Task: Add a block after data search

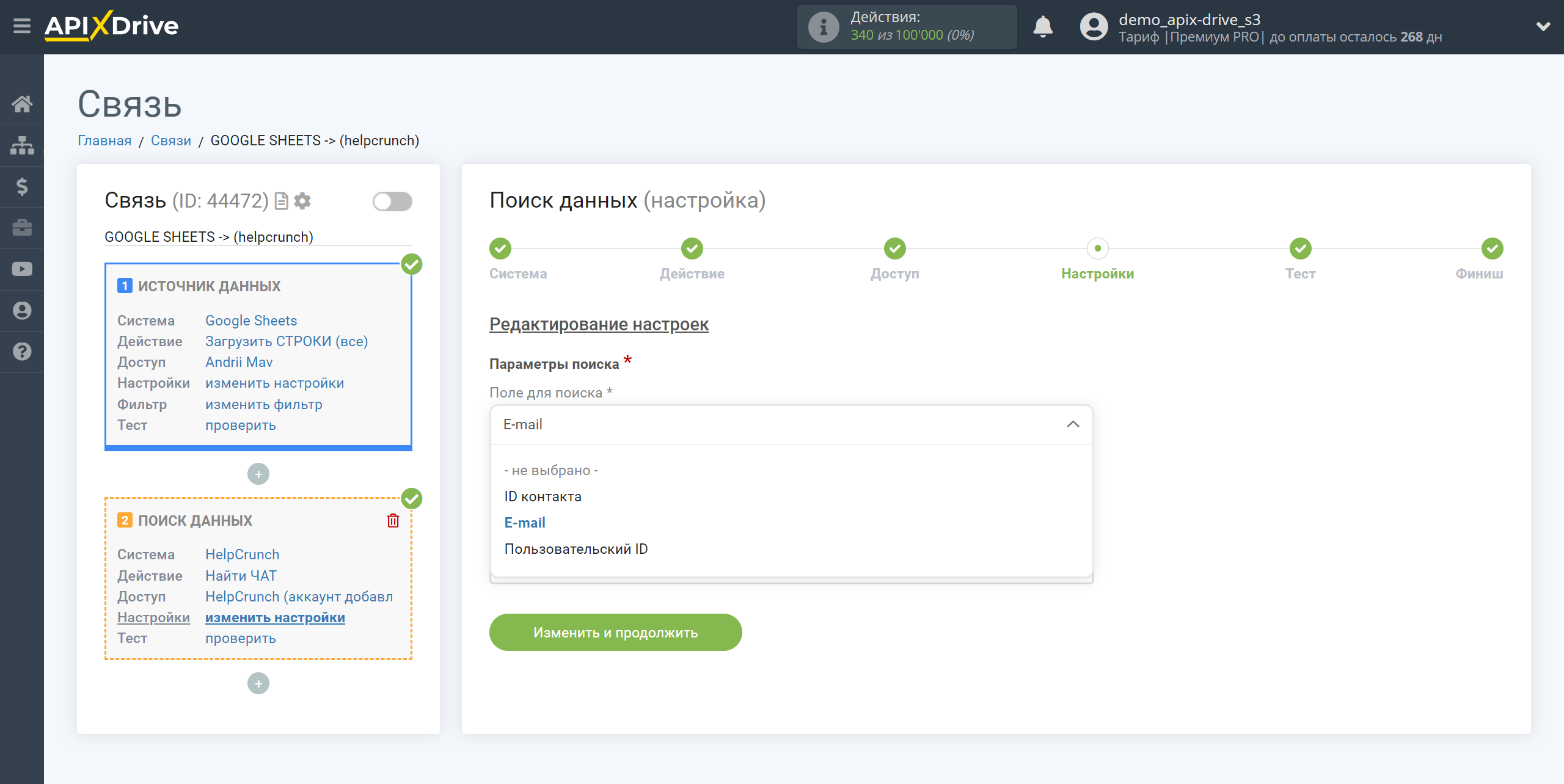Action: (x=258, y=683)
